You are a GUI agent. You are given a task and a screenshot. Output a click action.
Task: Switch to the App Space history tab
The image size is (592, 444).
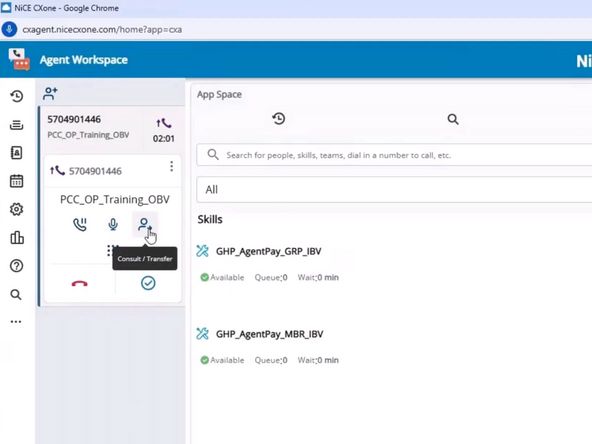click(x=279, y=119)
